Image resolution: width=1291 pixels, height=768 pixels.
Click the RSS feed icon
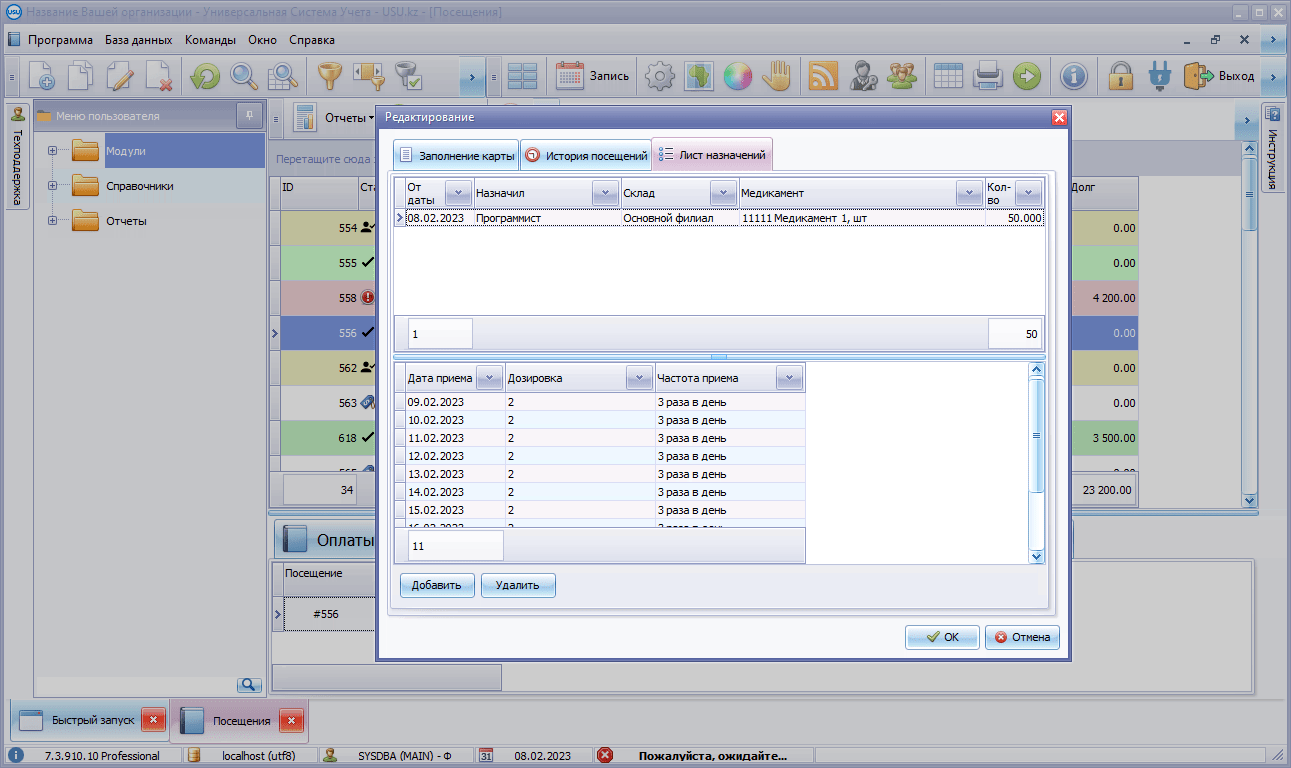point(822,76)
